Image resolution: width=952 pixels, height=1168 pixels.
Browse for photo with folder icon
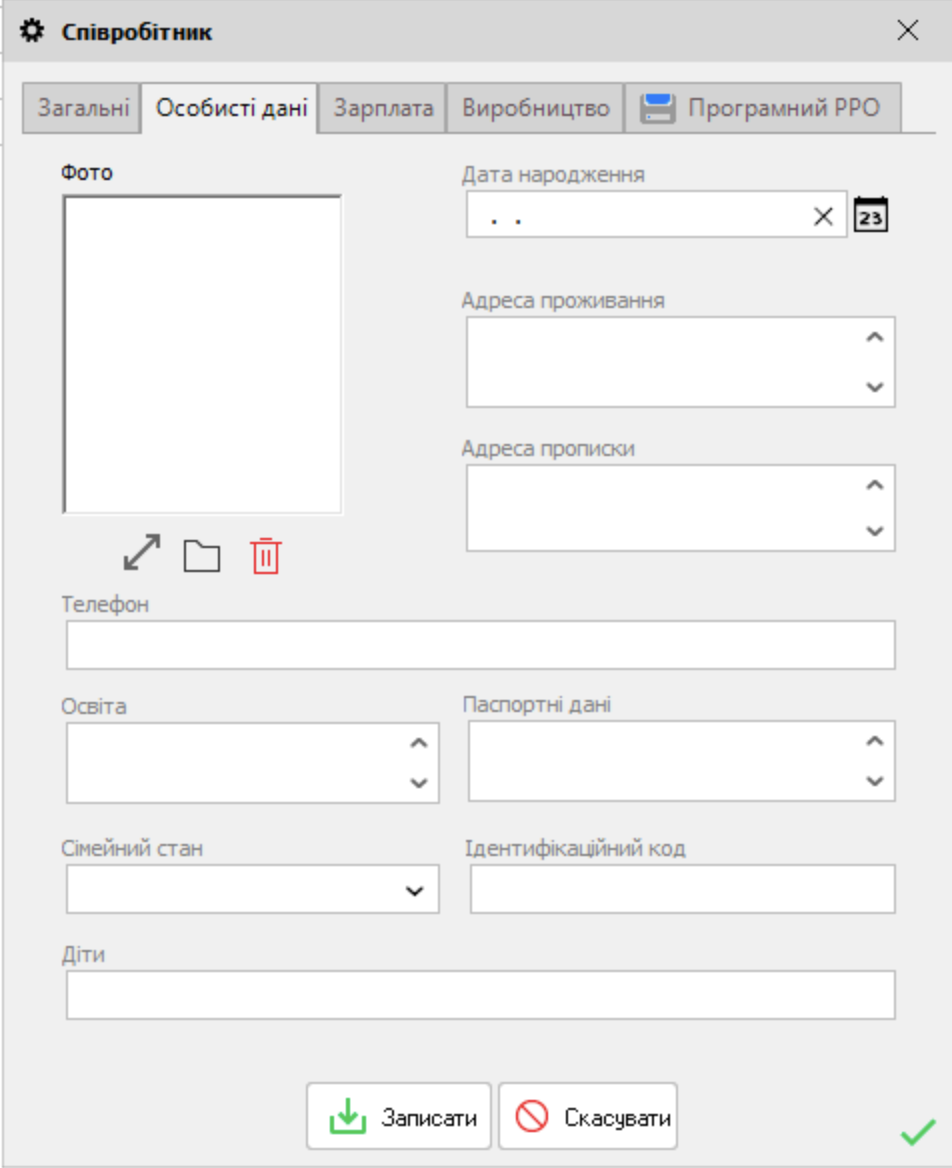click(202, 555)
